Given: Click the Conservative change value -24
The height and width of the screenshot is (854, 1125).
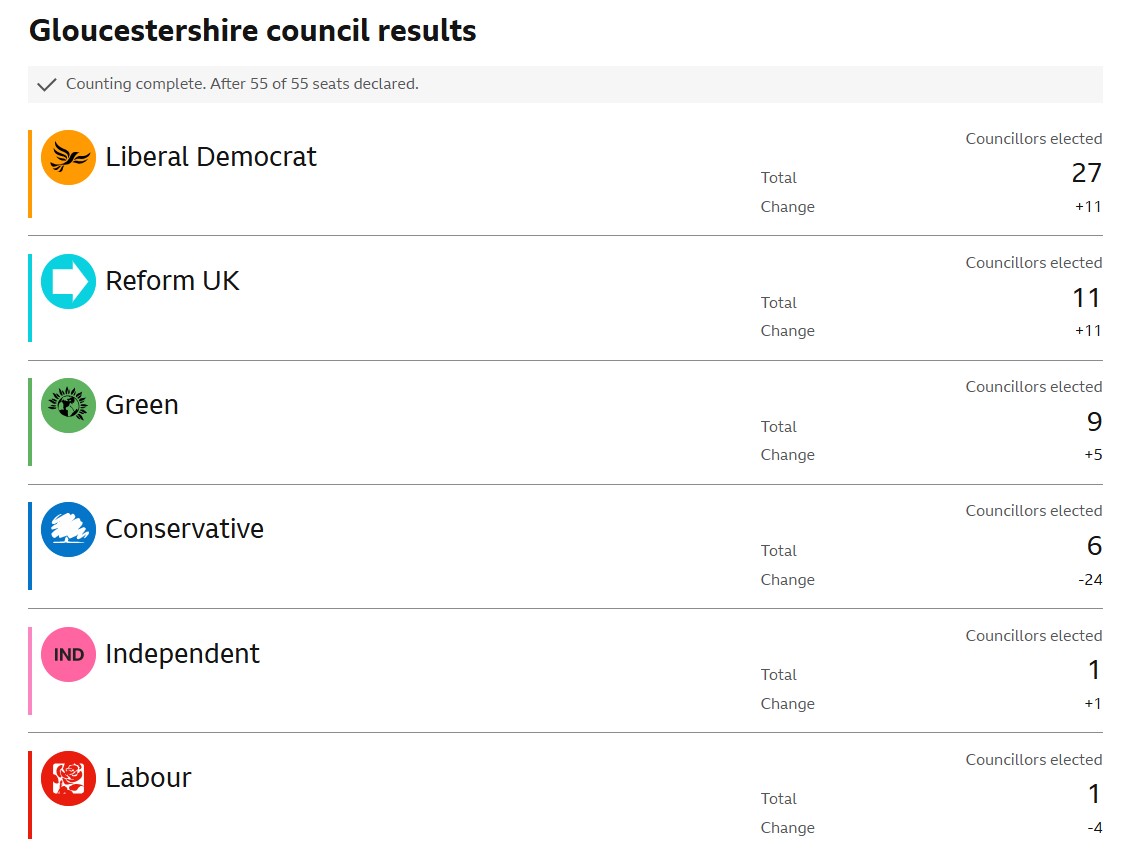Looking at the screenshot, I should 1090,580.
